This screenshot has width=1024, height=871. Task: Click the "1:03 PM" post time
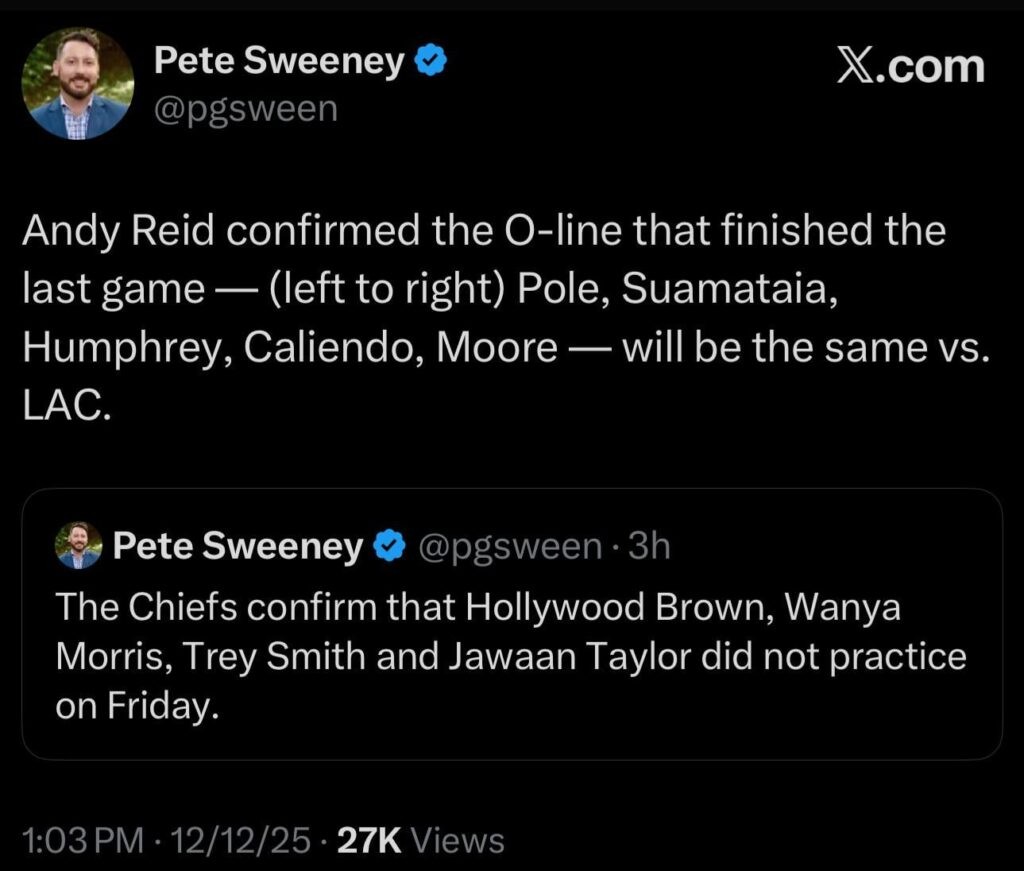coord(83,841)
